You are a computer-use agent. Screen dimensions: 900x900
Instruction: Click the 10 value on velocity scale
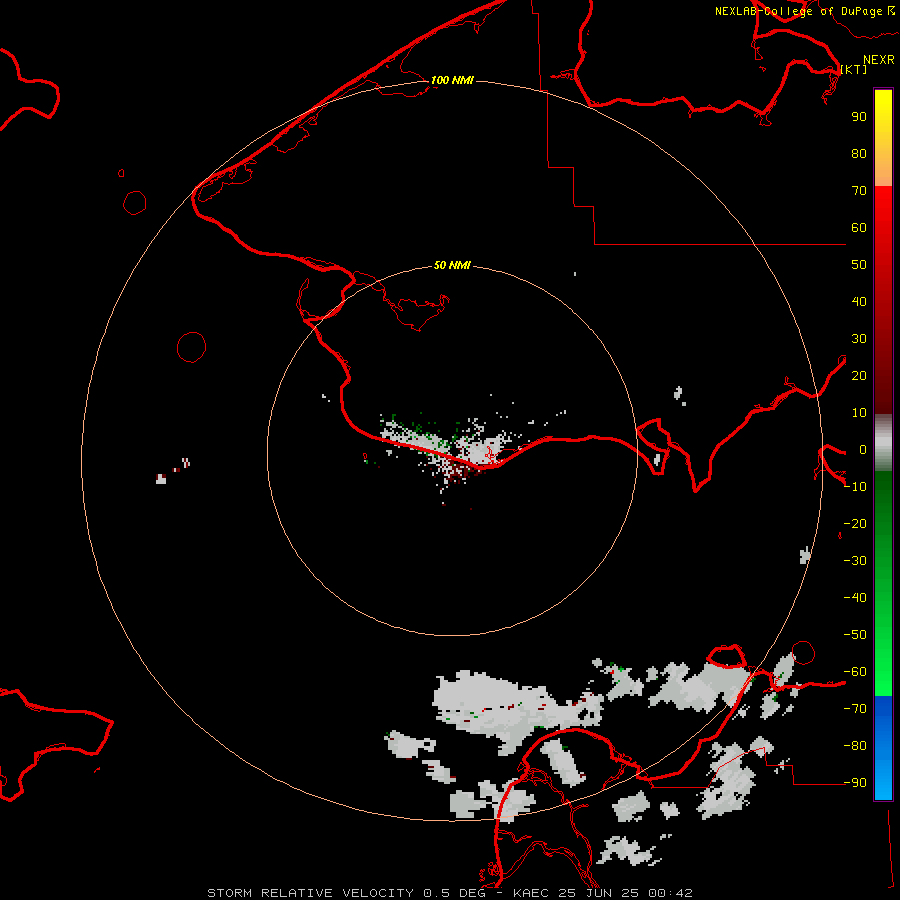tap(859, 413)
